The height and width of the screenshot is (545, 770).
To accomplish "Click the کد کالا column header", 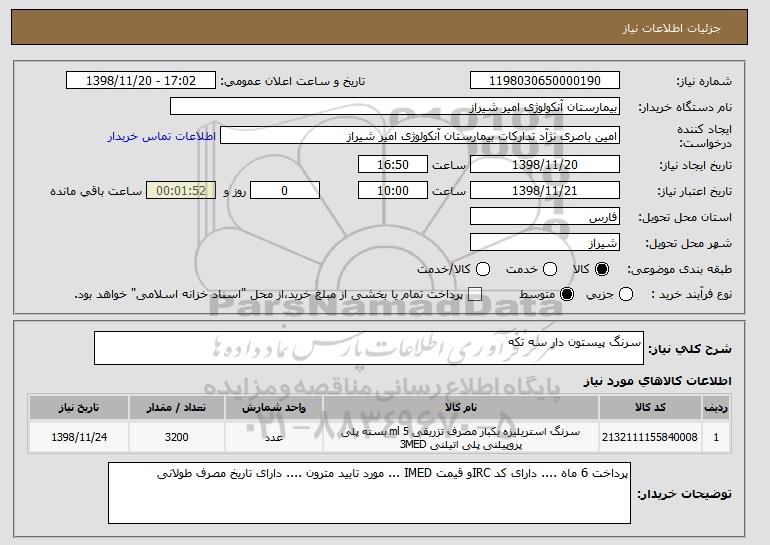I will point(650,408).
